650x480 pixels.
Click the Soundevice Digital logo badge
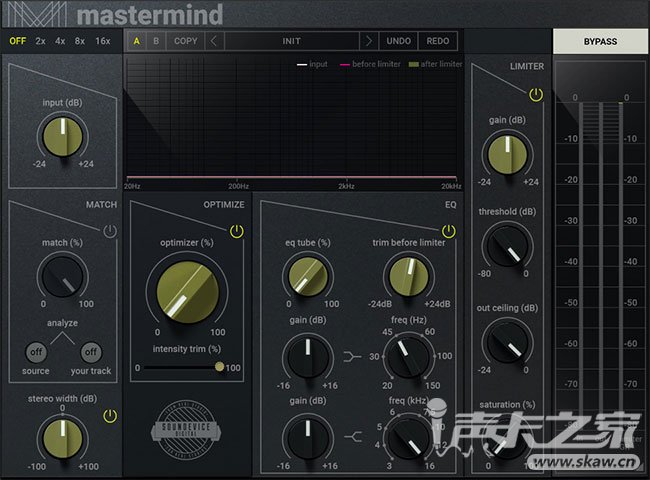[186, 430]
